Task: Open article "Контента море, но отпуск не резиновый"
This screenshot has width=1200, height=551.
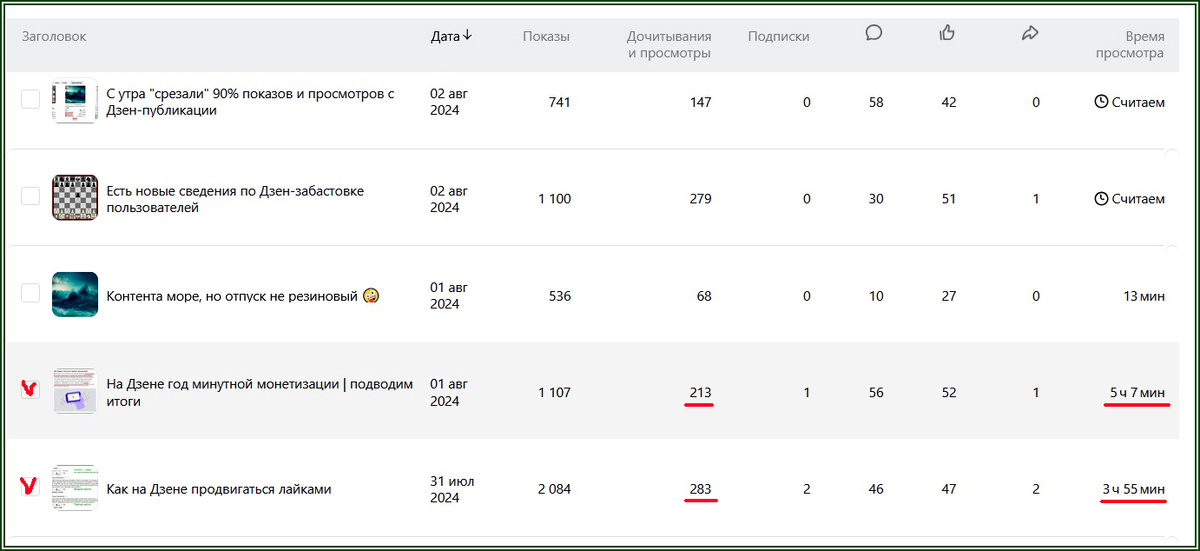Action: (243, 296)
